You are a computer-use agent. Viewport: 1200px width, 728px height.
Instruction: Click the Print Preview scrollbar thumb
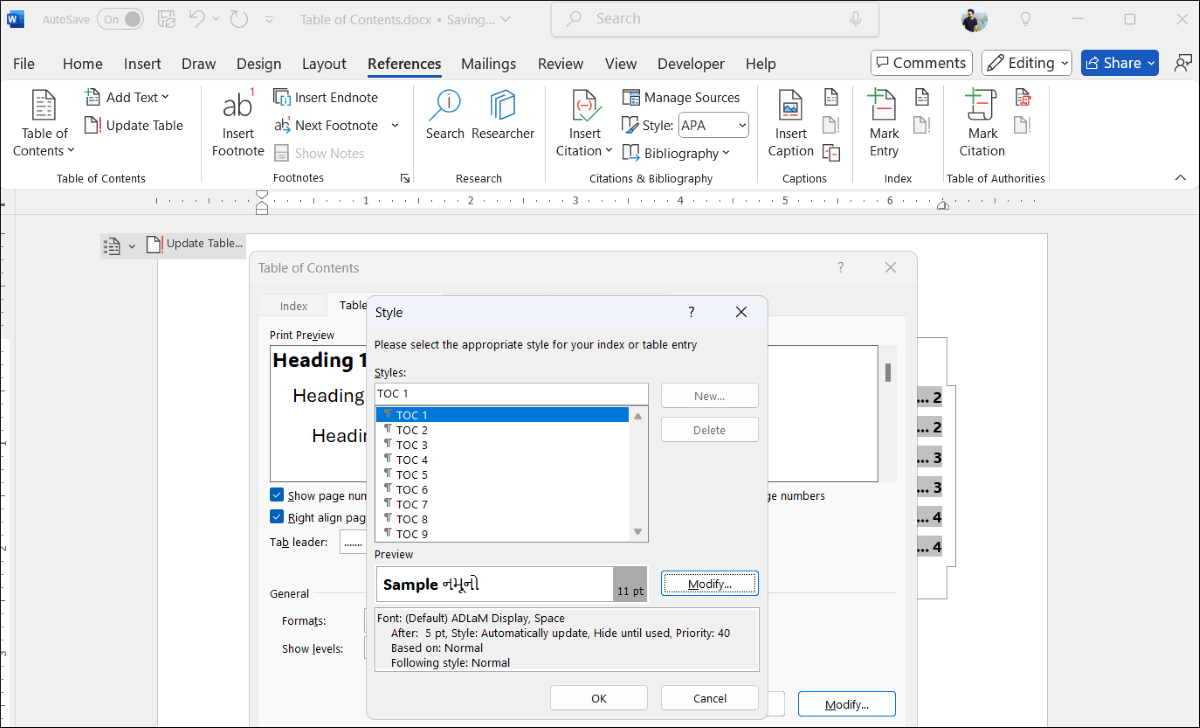(887, 372)
